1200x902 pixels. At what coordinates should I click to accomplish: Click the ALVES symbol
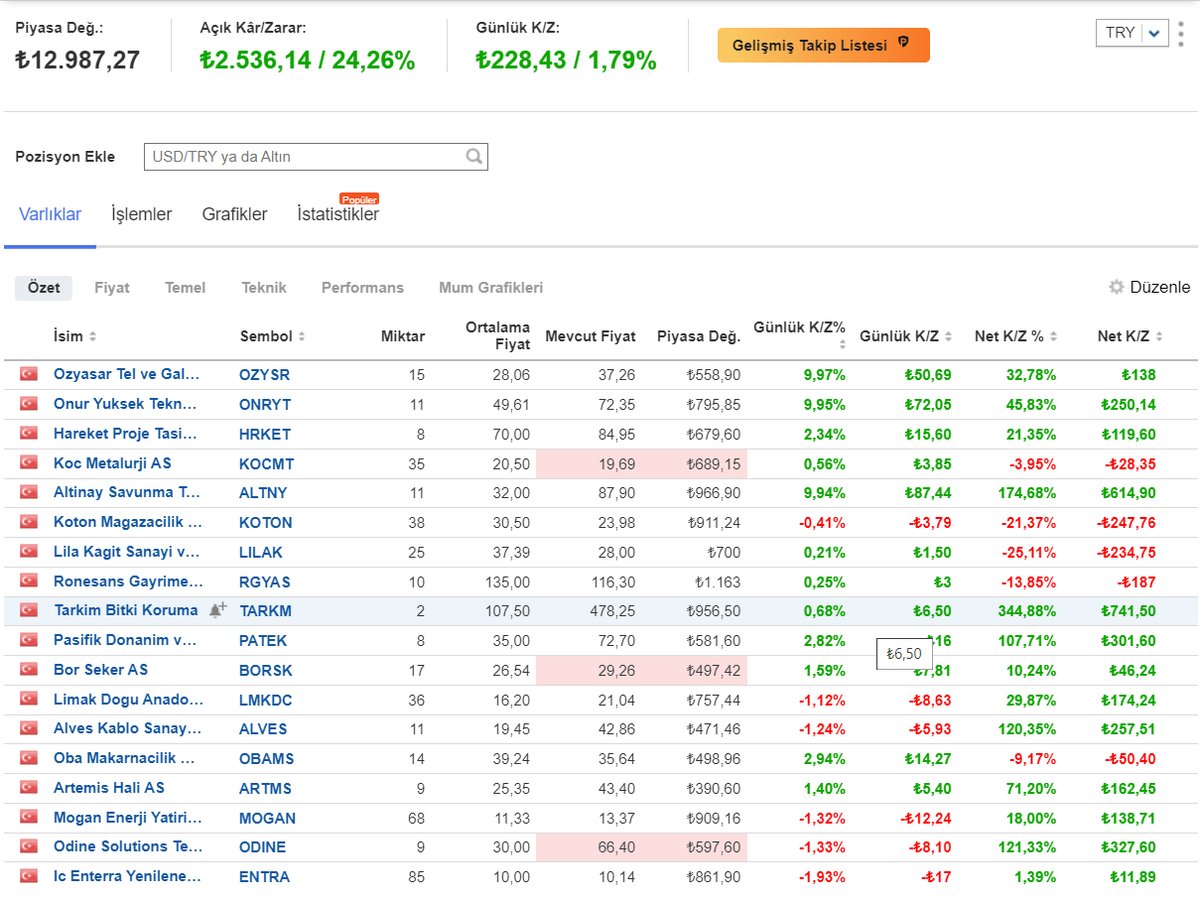point(263,729)
